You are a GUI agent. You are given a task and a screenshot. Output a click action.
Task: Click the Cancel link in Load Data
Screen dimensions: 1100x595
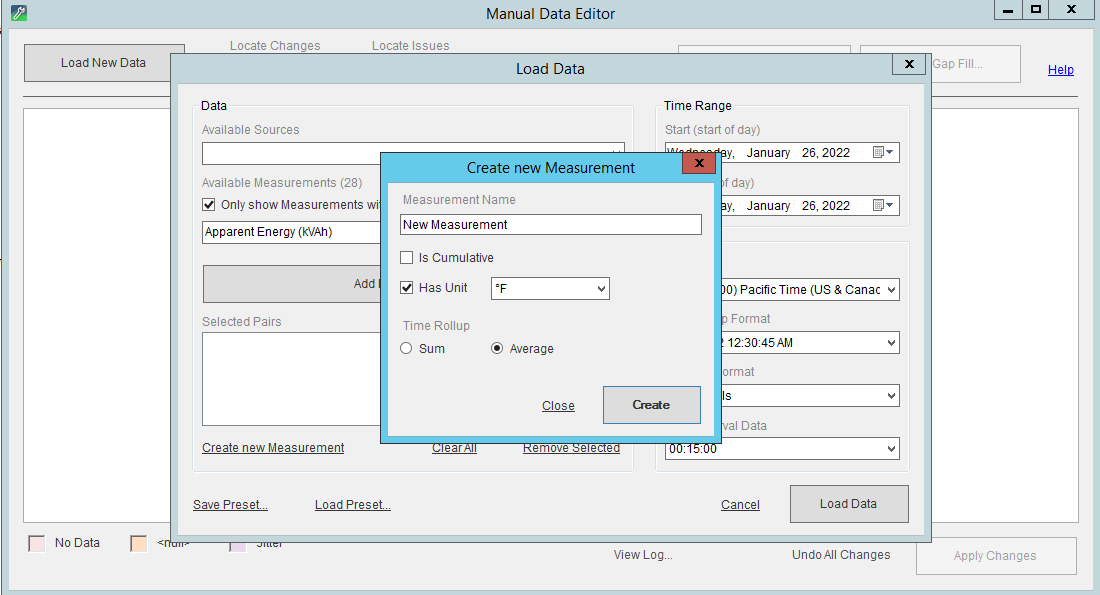coord(740,504)
